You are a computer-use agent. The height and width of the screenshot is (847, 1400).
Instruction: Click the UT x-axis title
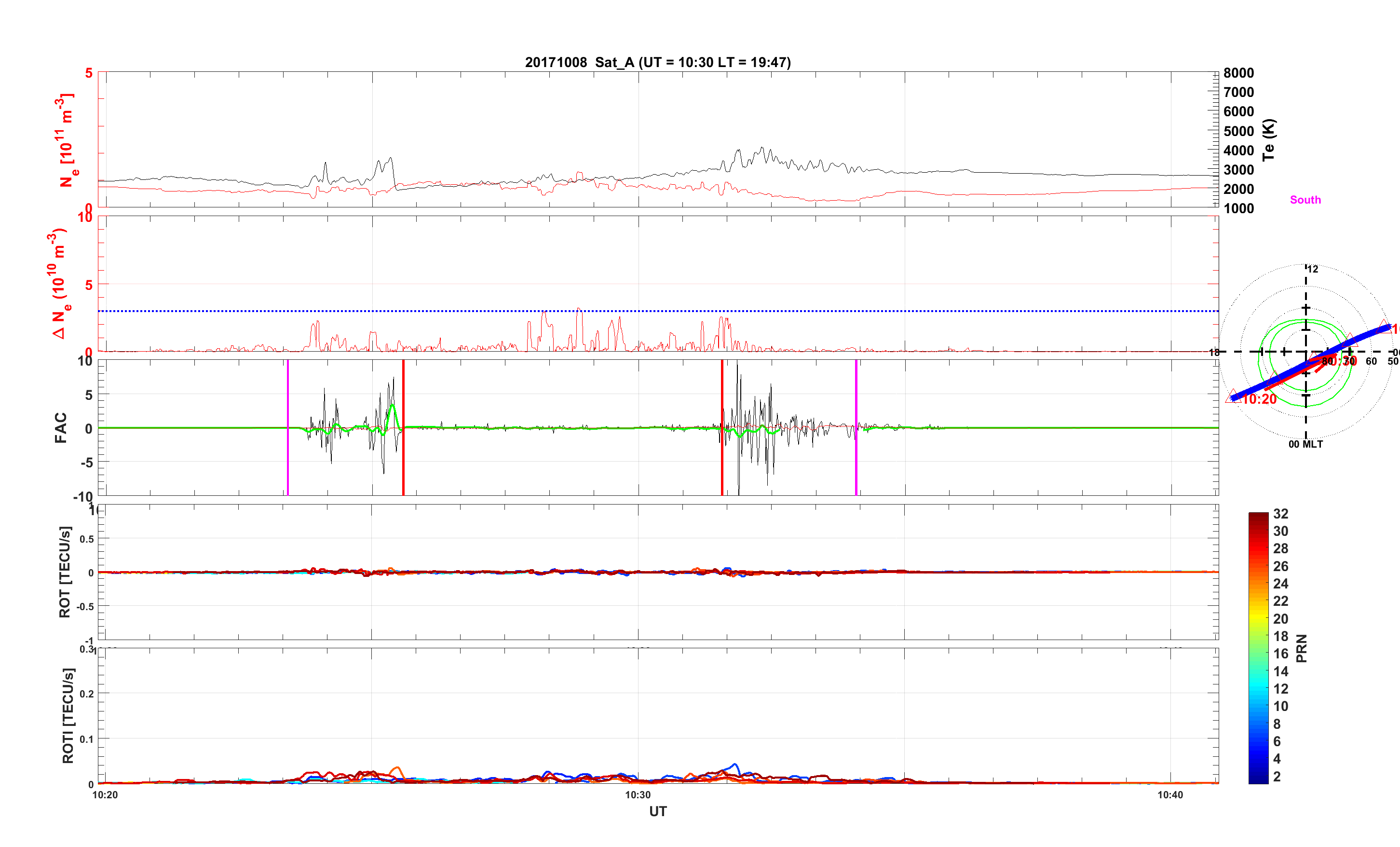coord(657,812)
